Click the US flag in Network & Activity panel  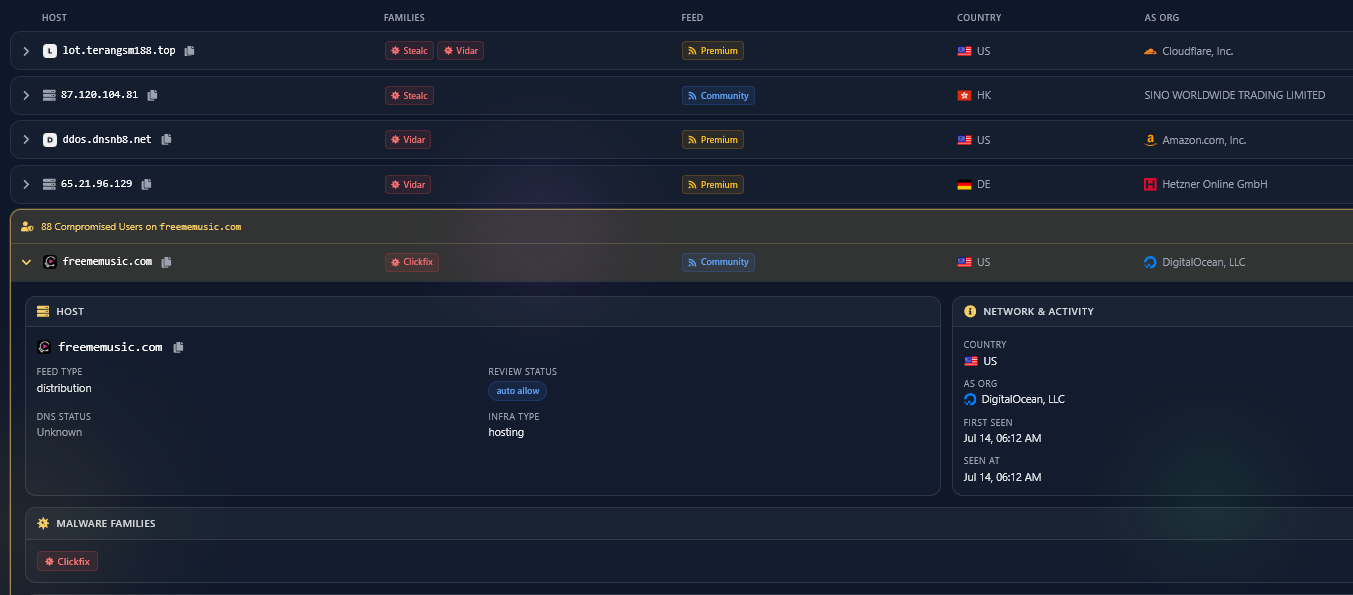[x=971, y=361]
